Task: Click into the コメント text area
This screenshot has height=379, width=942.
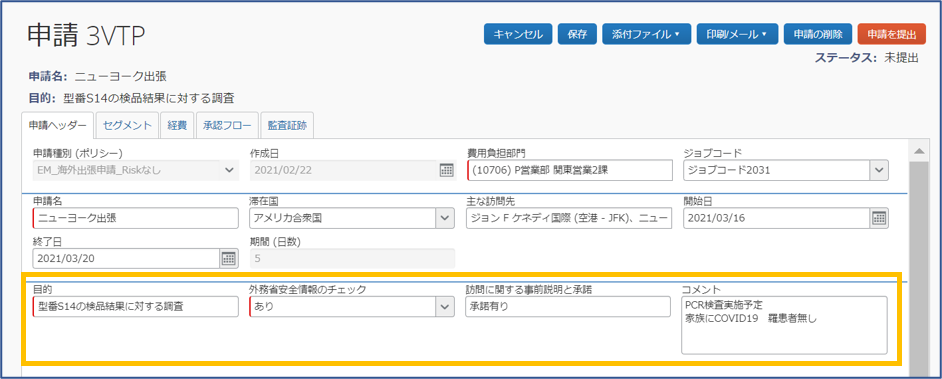Action: pos(785,325)
